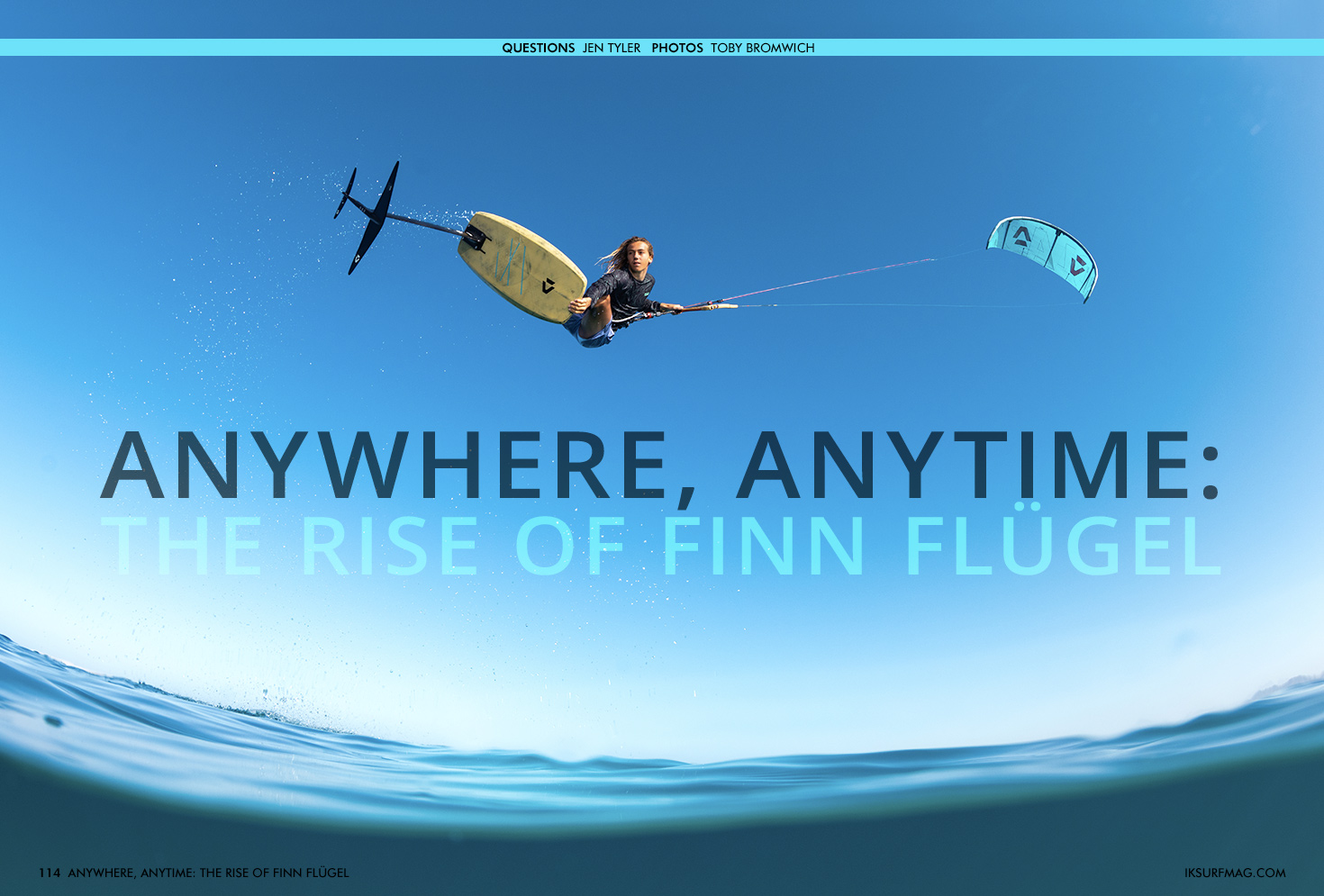Click the QUESTIONS label in header

(x=538, y=48)
